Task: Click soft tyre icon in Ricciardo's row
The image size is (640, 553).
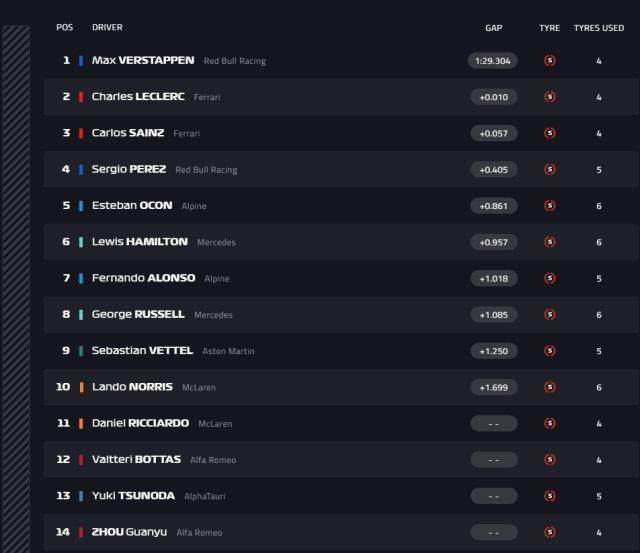Action: pyautogui.click(x=549, y=423)
